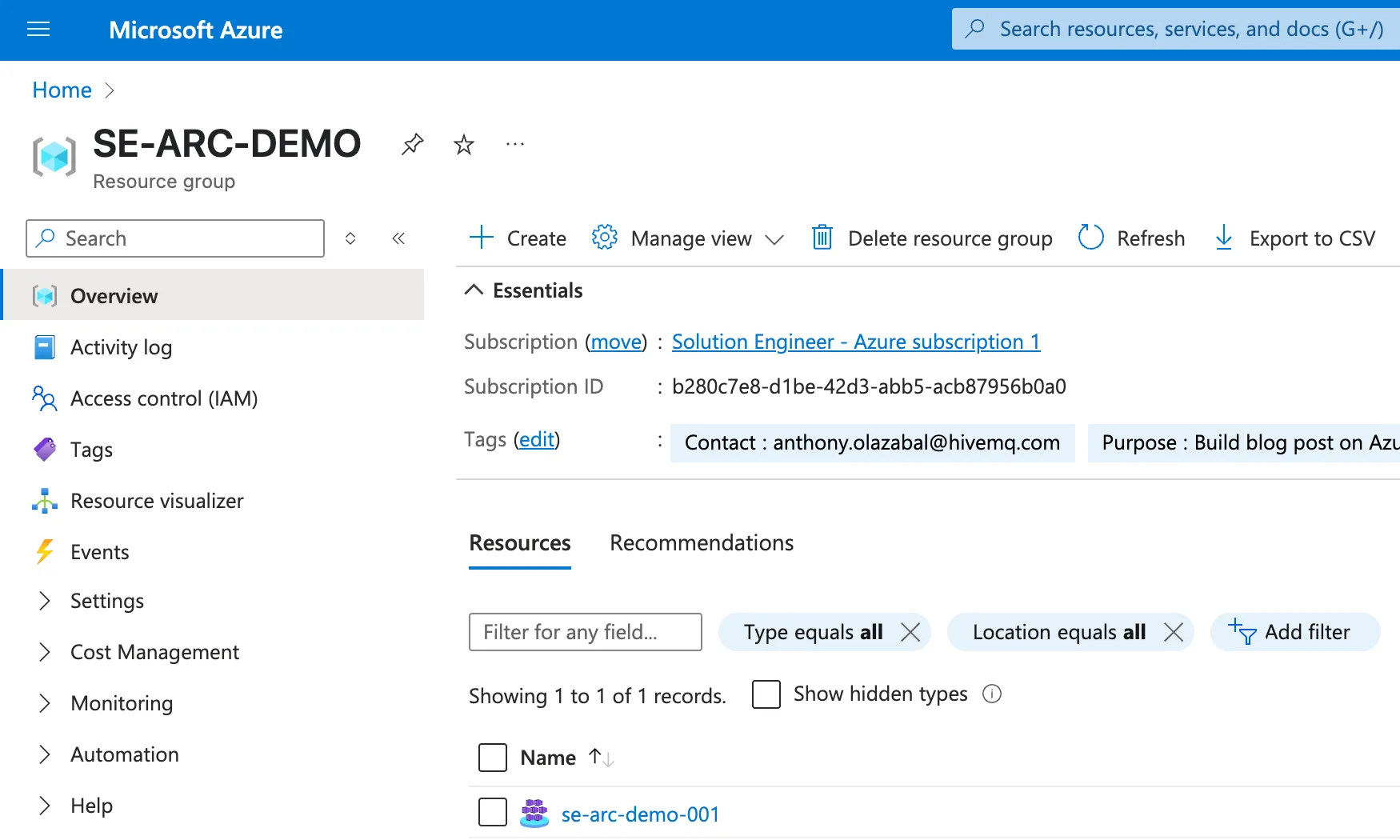Go to the Home breadcrumb
1400x840 pixels.
click(62, 90)
